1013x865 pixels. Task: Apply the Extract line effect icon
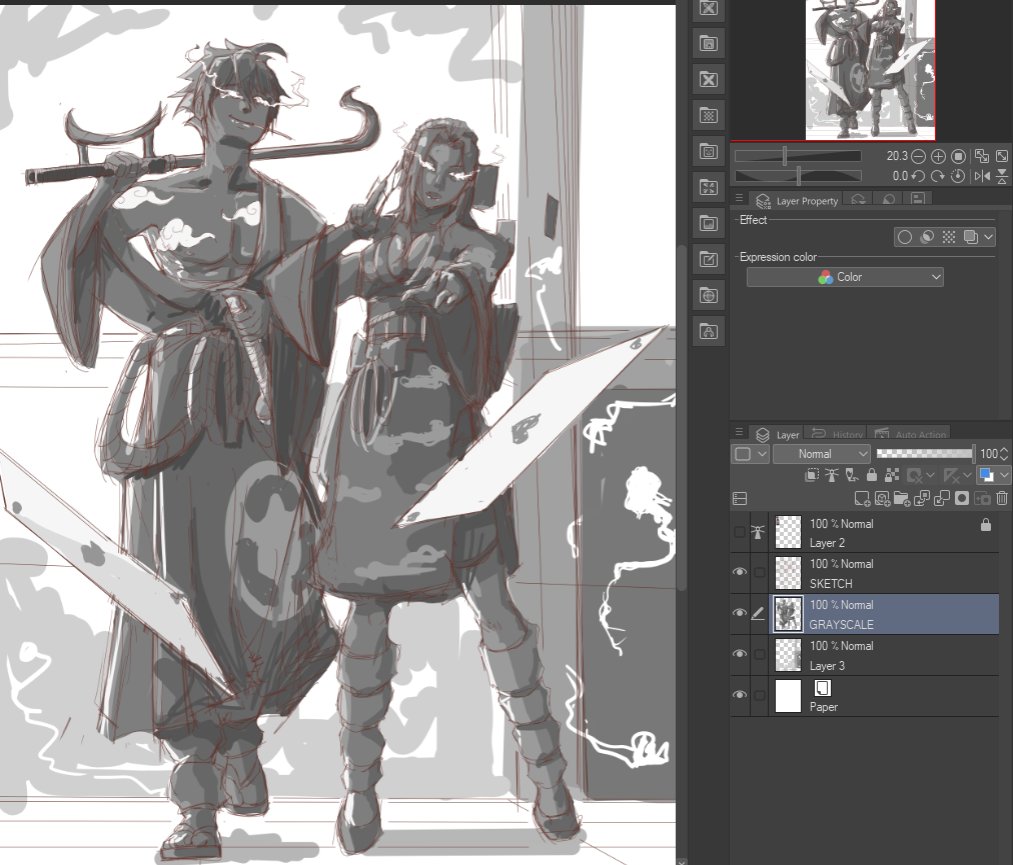point(926,237)
